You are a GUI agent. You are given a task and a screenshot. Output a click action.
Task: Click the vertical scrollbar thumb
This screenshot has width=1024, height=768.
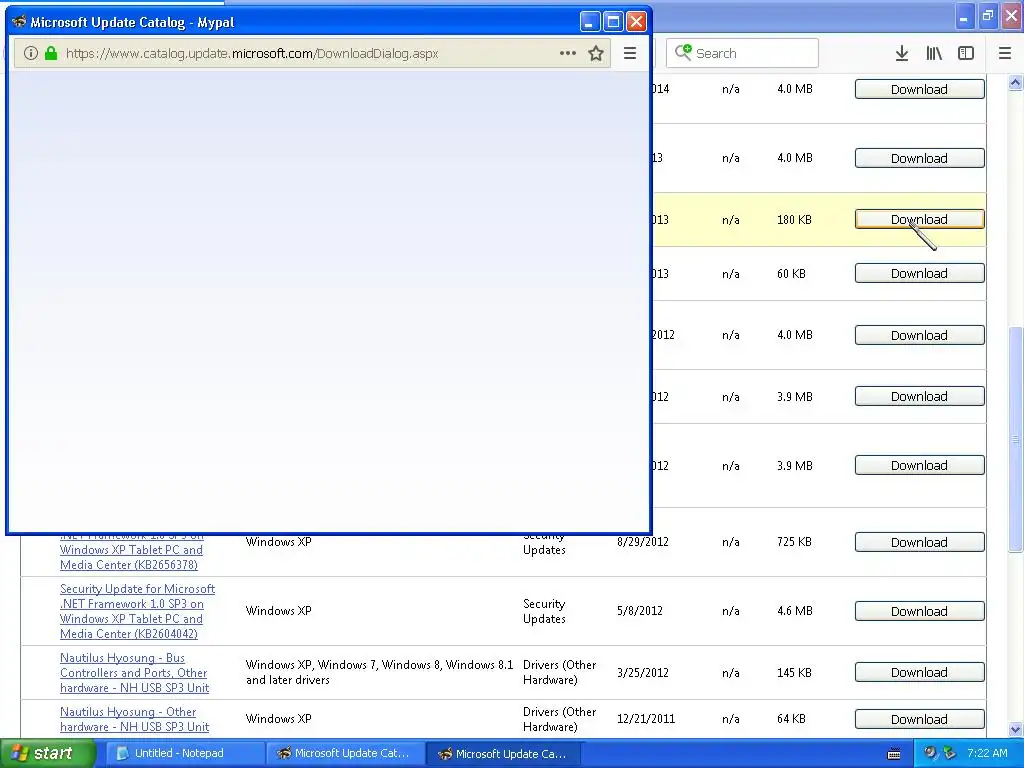pos(1015,439)
